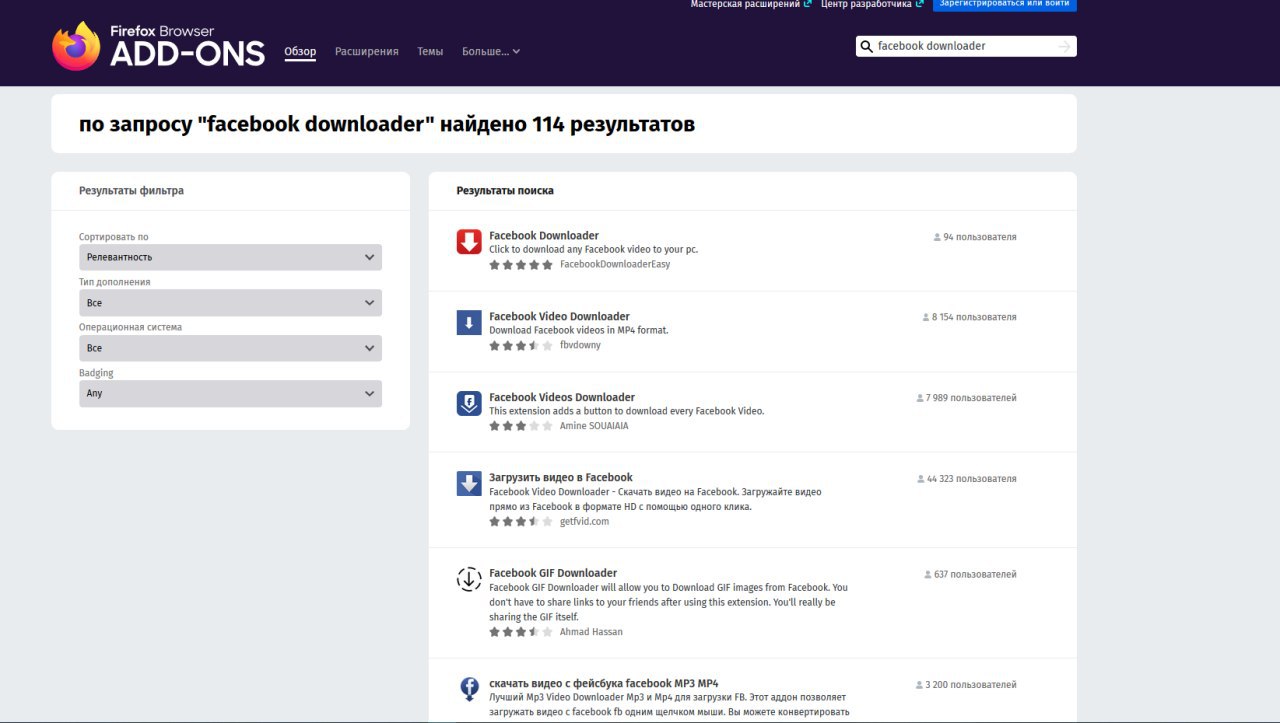Click the search magnifier icon
The width and height of the screenshot is (1280, 723).
[x=867, y=46]
